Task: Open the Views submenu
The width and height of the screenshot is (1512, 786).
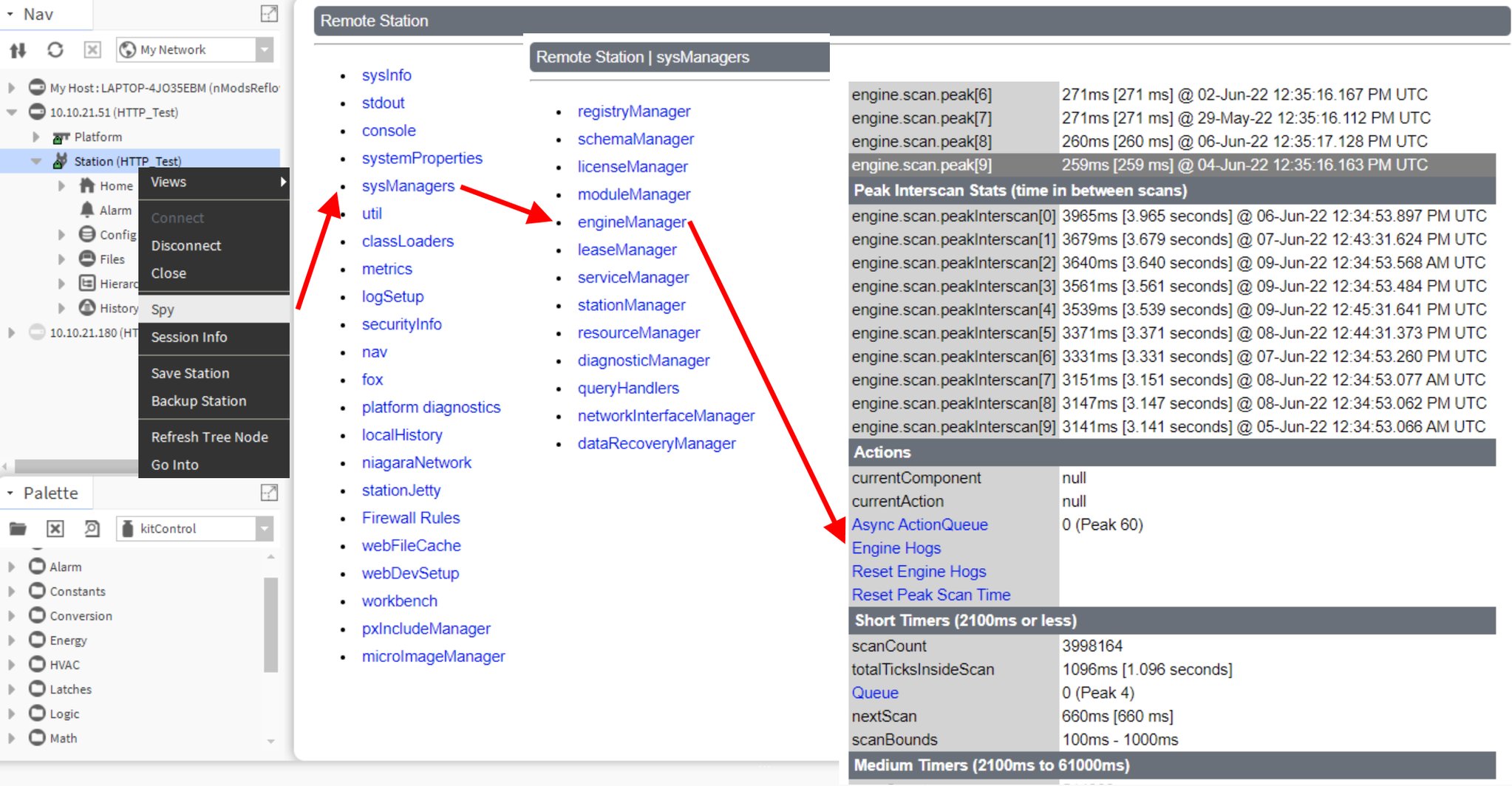Action: coord(167,182)
